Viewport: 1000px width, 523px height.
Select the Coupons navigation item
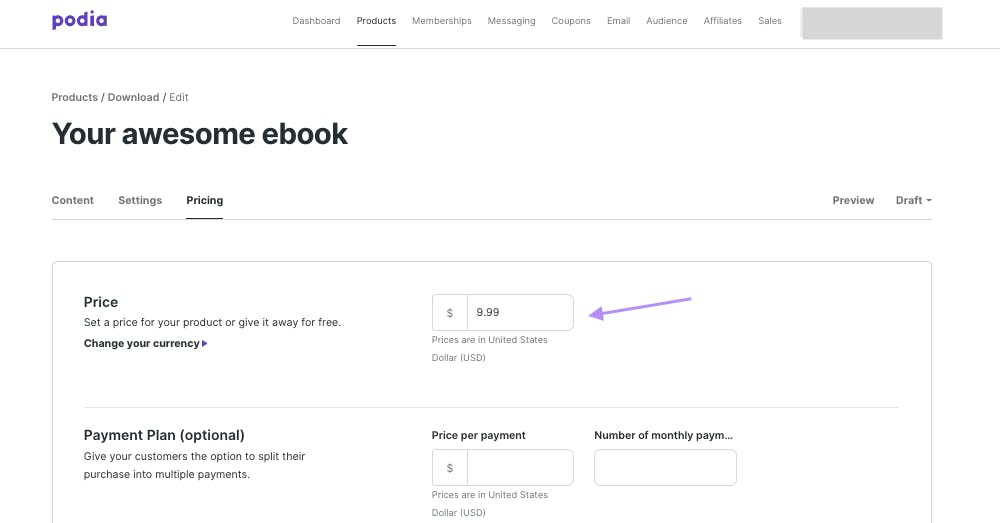click(x=571, y=20)
